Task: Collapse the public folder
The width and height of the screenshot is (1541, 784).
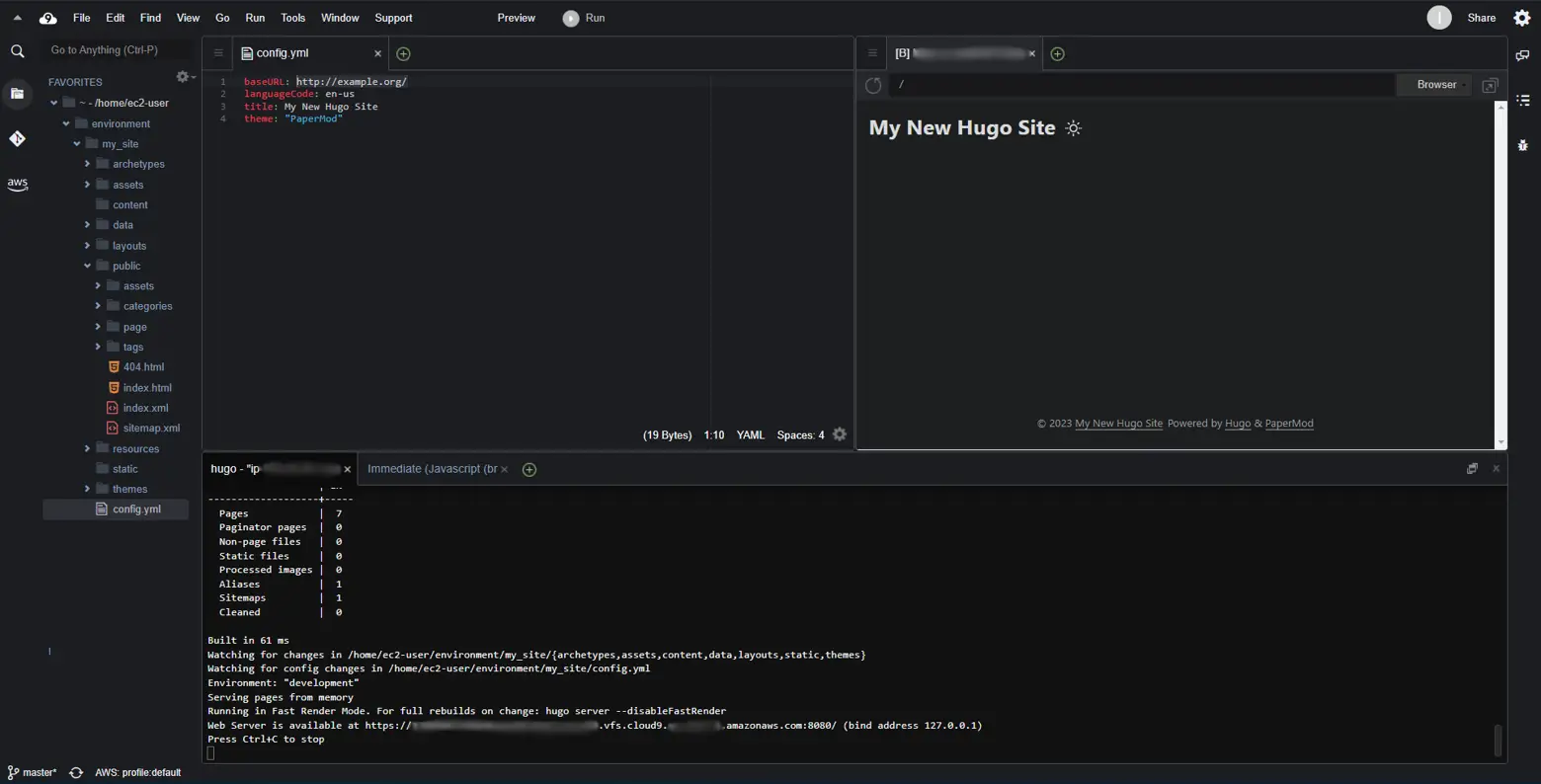Action: pos(87,266)
